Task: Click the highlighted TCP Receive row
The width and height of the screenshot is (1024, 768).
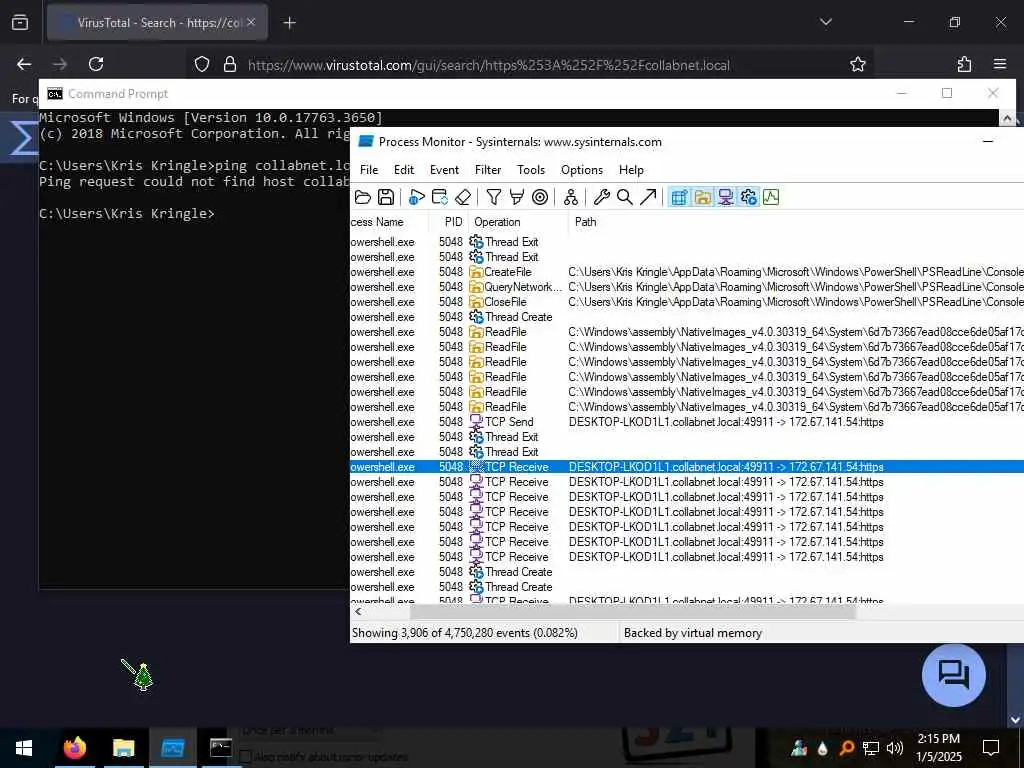Action: point(687,467)
